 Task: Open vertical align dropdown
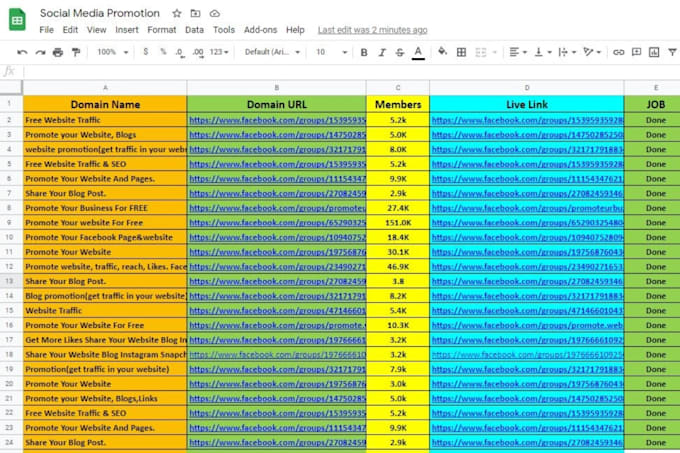tap(543, 52)
